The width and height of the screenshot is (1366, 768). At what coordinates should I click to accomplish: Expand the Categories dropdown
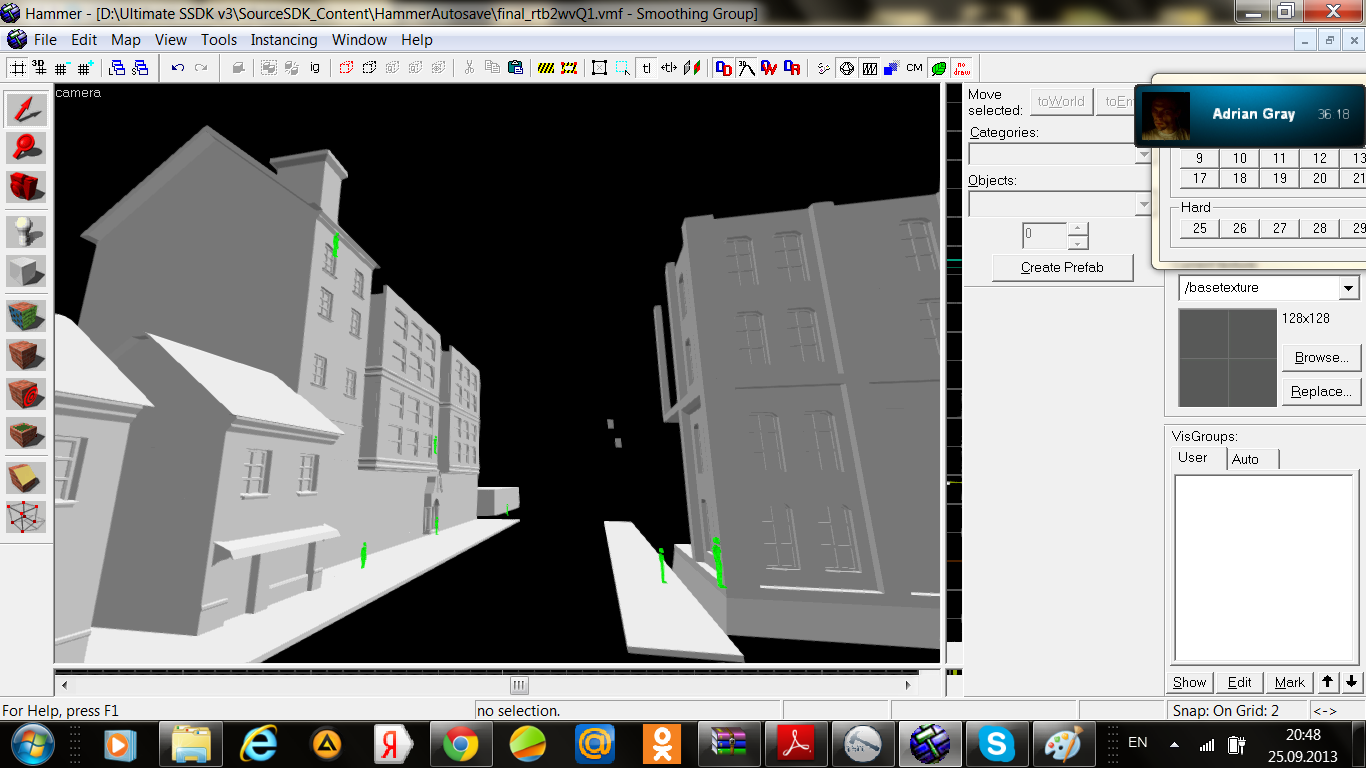(1143, 155)
